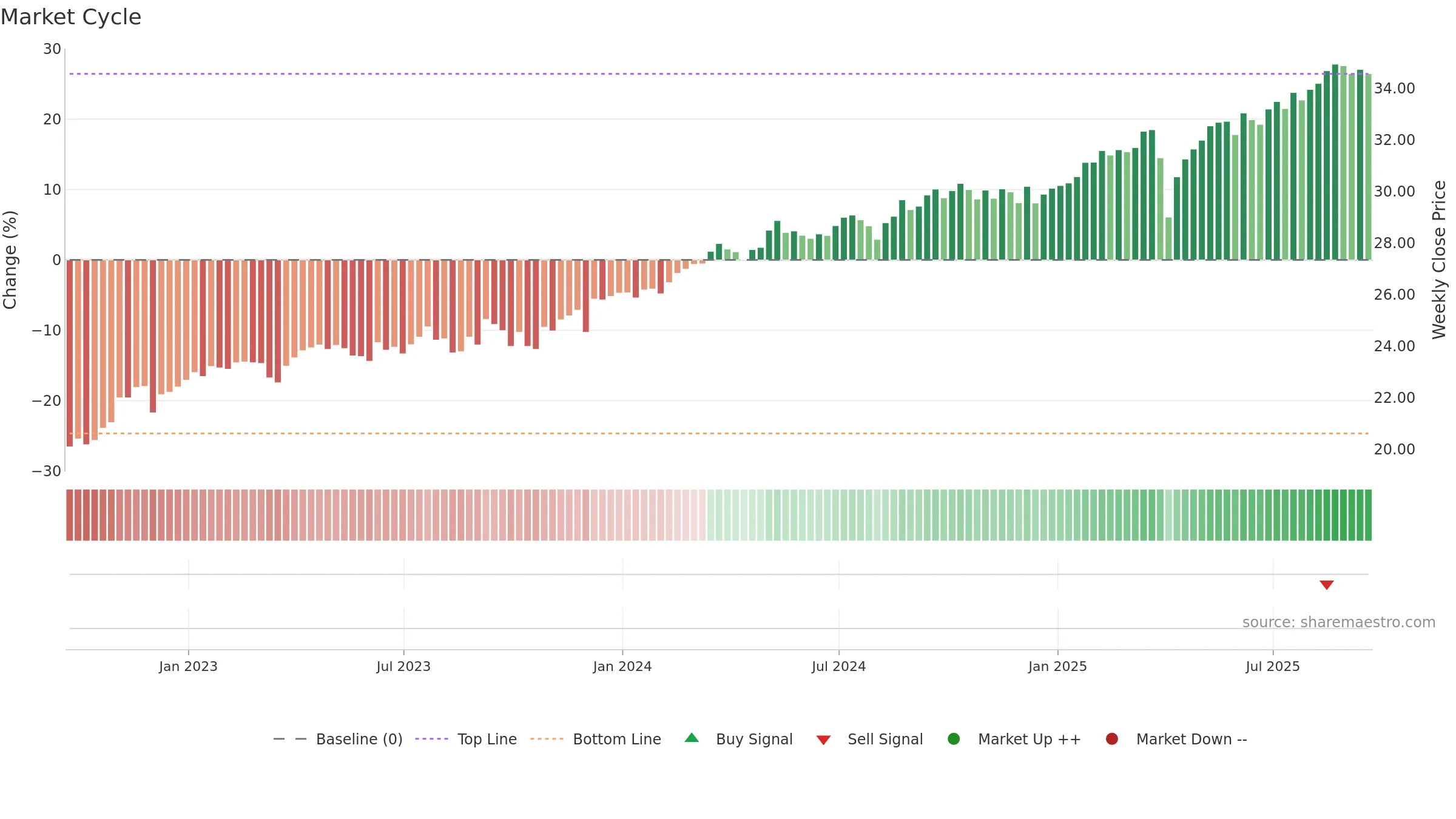The height and width of the screenshot is (819, 1456).
Task: Click the orange dotted Bottom Line legend icon
Action: pos(547,739)
